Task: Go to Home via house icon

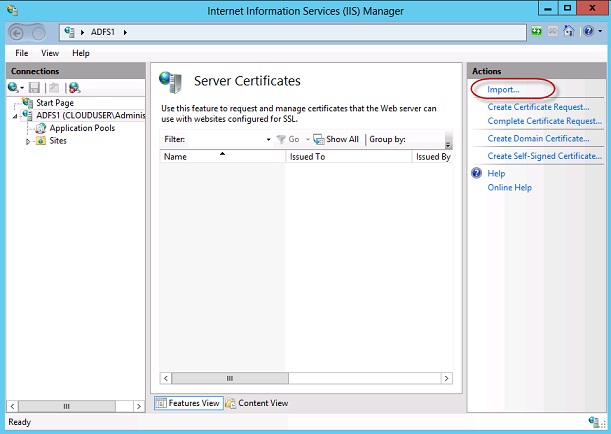Action: tap(569, 31)
